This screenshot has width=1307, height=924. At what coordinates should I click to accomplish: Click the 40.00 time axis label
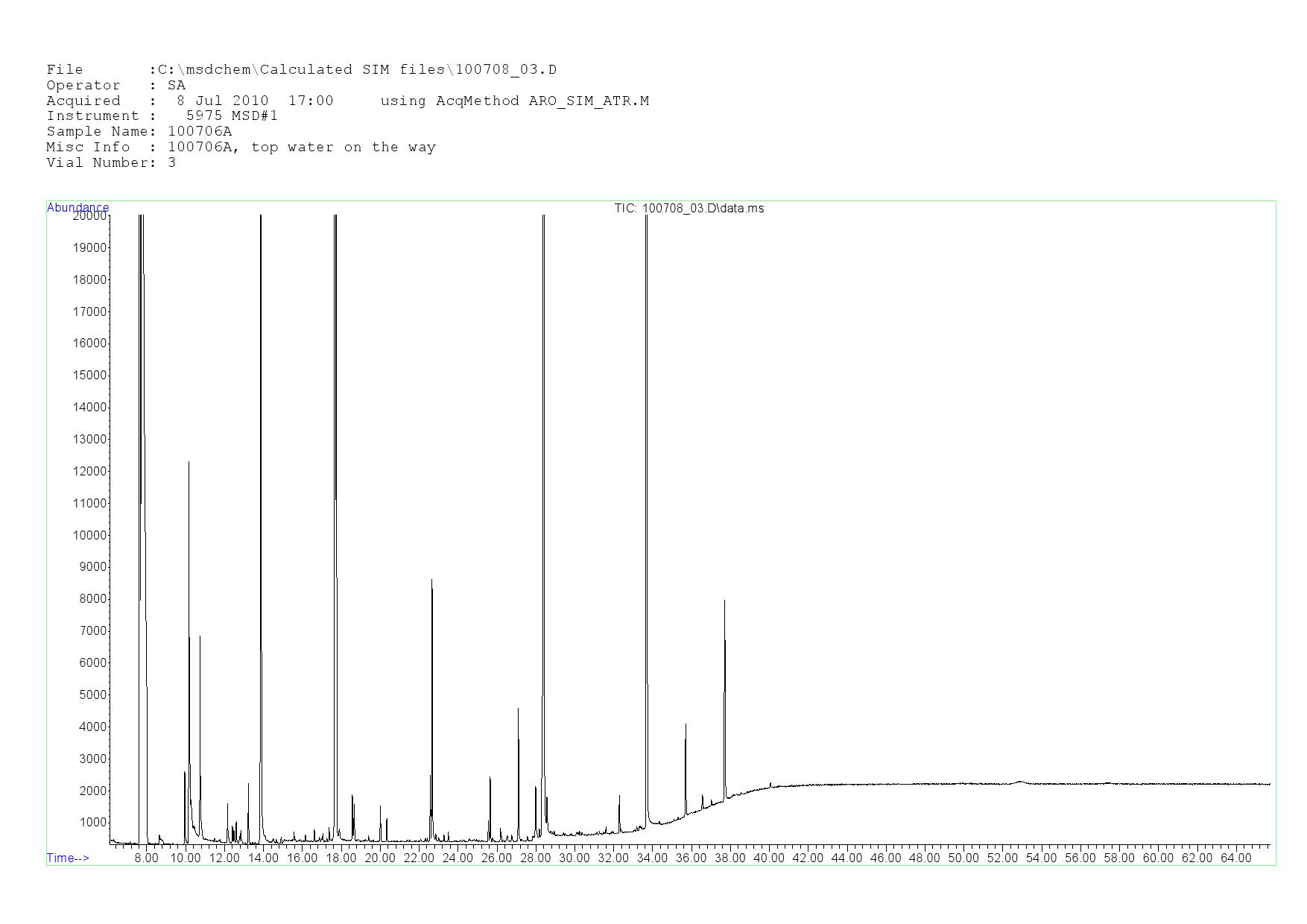768,858
